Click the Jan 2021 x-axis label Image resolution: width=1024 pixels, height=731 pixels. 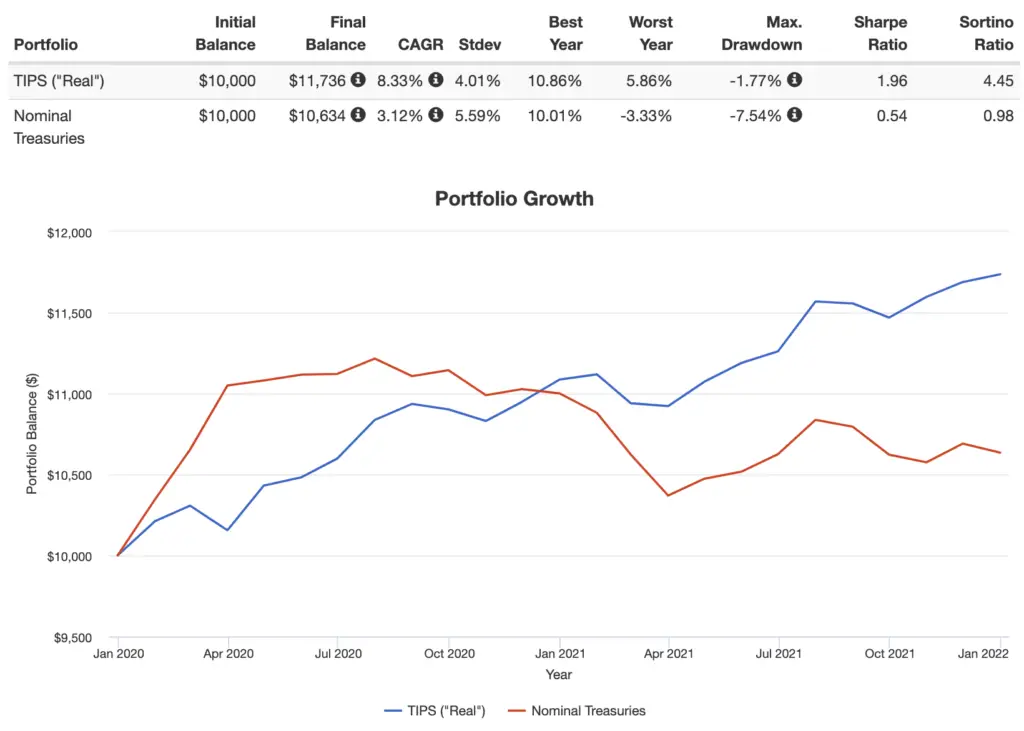560,654
